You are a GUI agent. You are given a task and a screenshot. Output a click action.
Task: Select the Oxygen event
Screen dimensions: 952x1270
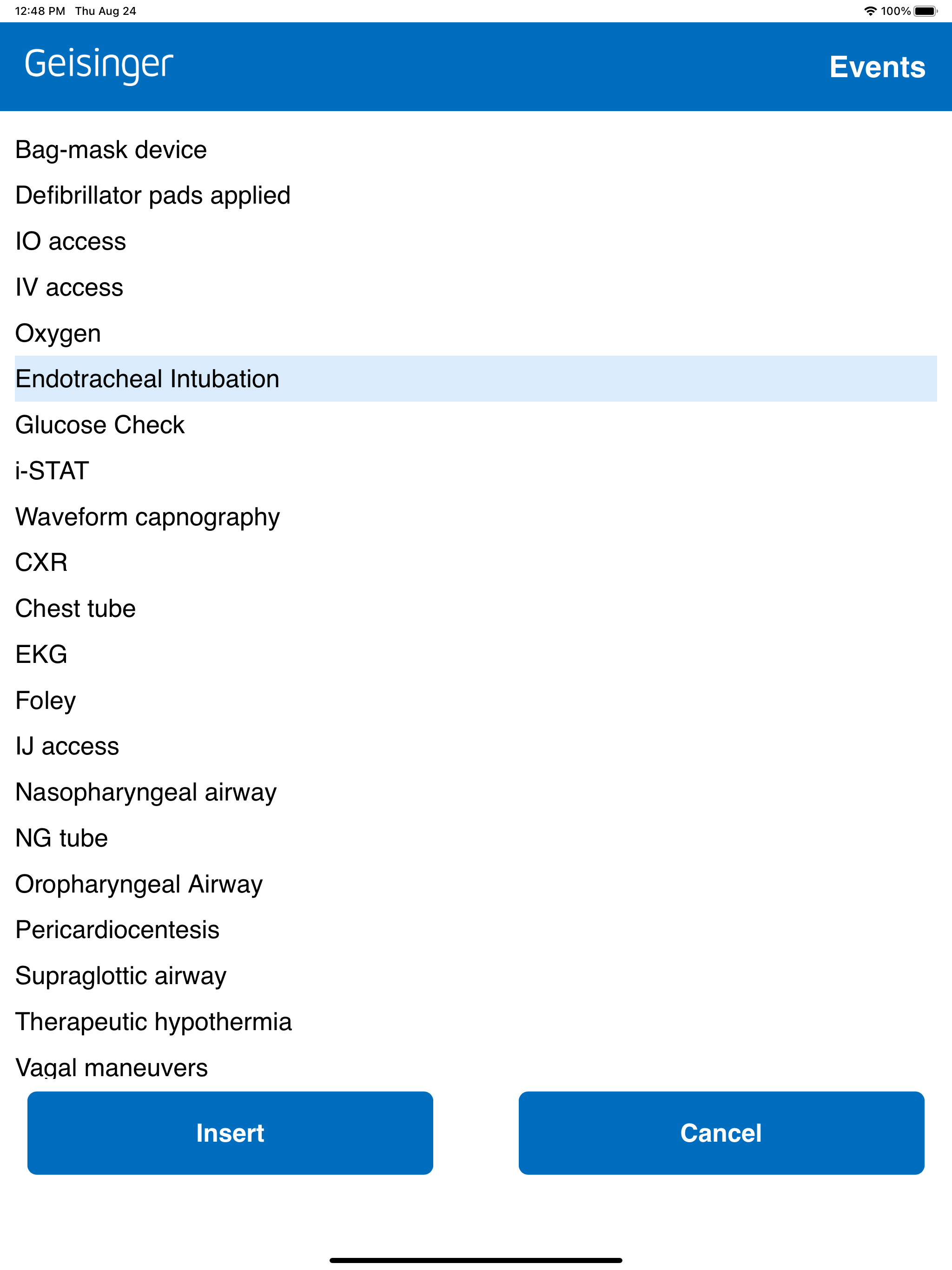coord(476,333)
